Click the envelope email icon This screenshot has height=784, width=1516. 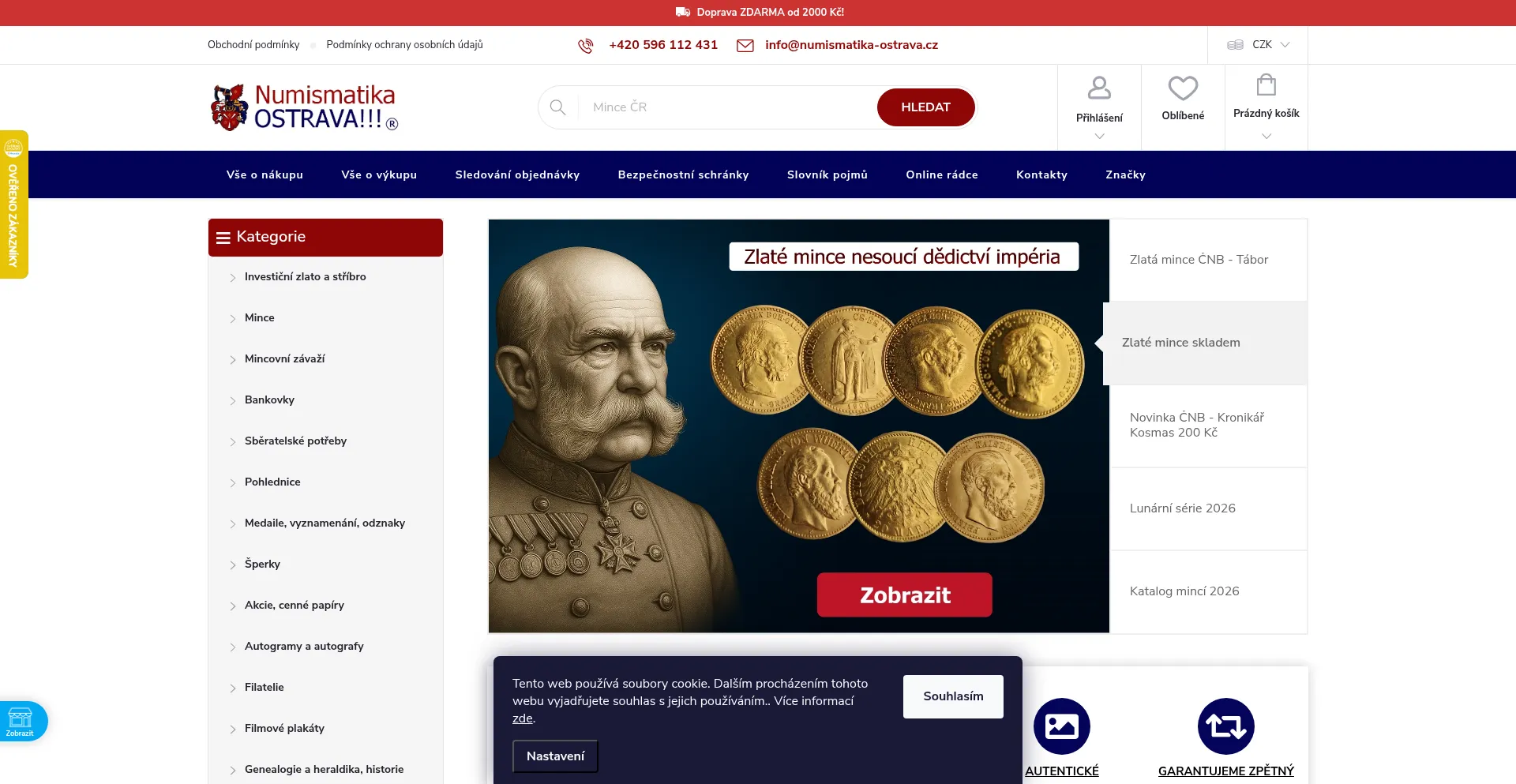pyautogui.click(x=745, y=46)
